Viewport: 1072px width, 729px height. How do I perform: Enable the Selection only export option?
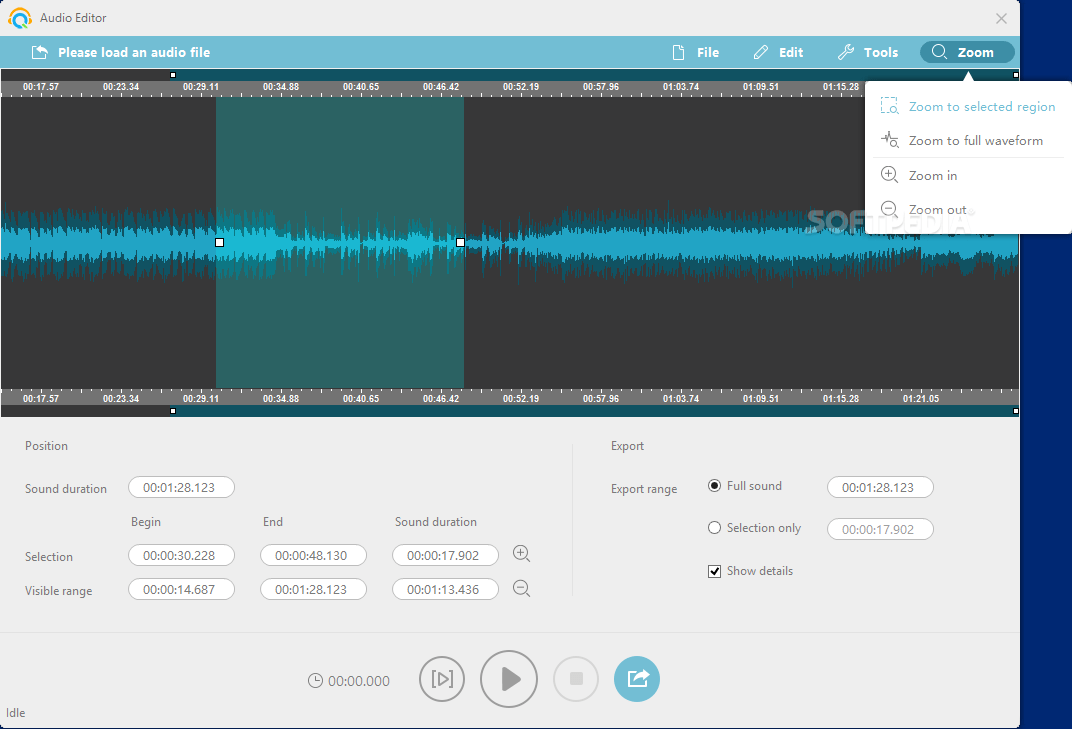tap(715, 527)
